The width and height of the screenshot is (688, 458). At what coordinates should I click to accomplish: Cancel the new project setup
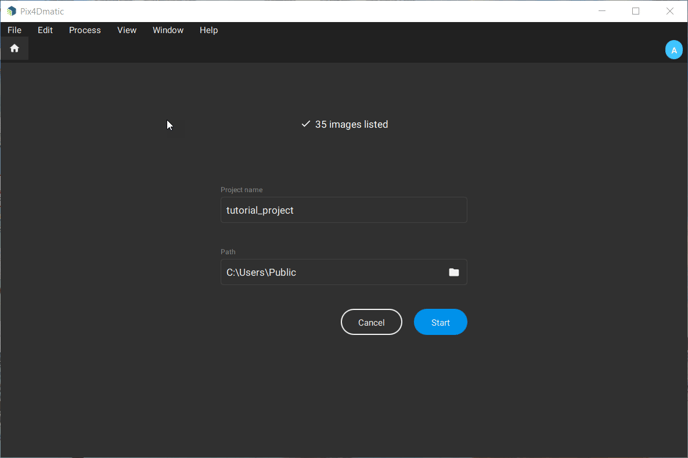point(371,322)
